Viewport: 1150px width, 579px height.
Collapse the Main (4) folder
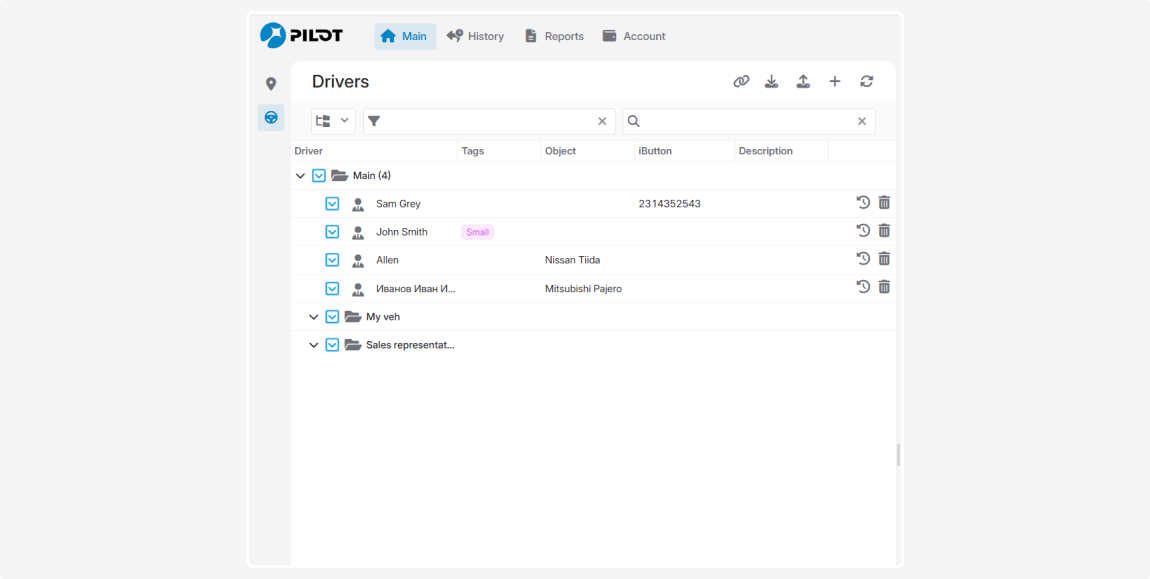click(300, 176)
